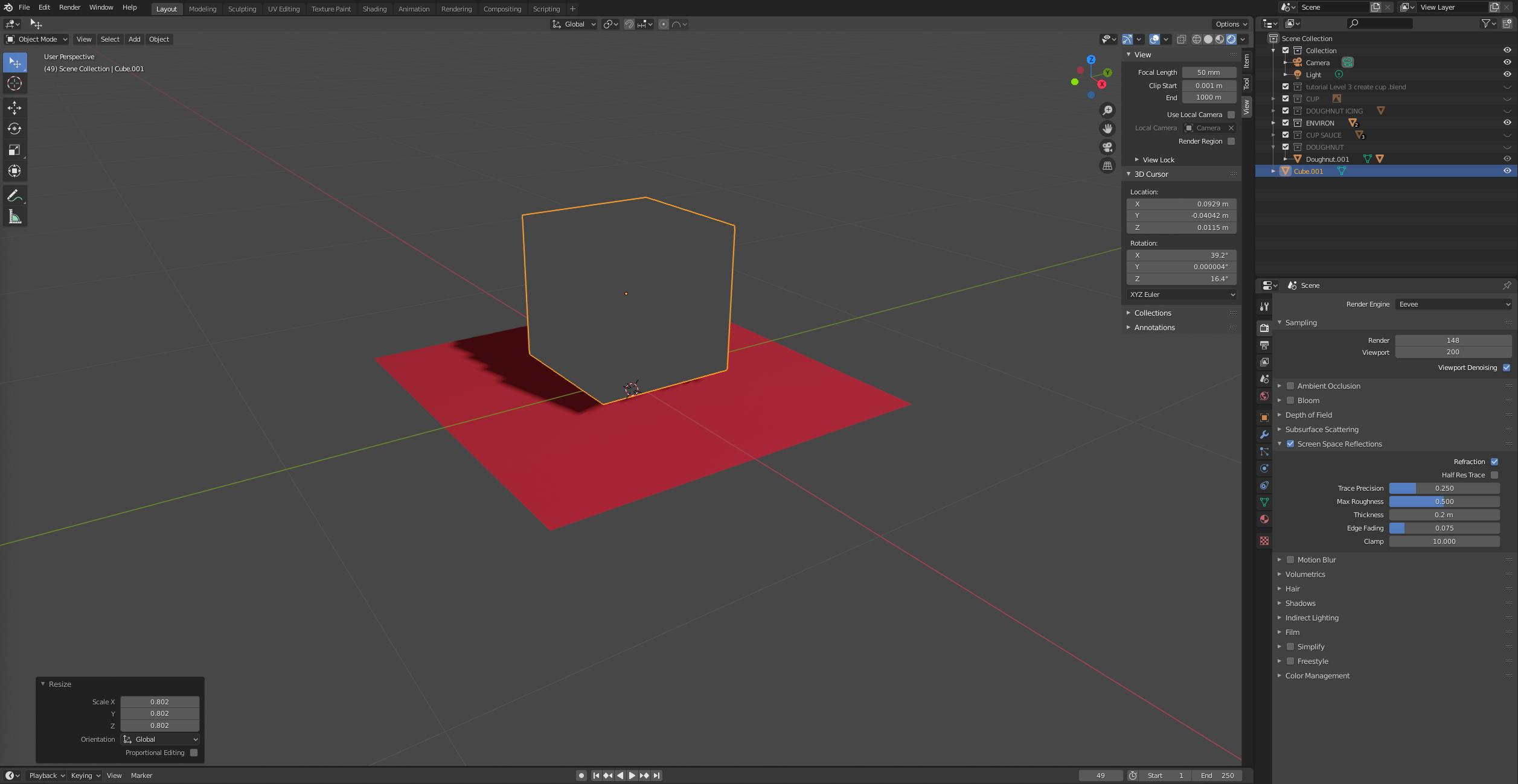Viewport: 1518px width, 784px height.
Task: Expand the Shadows panel
Action: click(1301, 604)
